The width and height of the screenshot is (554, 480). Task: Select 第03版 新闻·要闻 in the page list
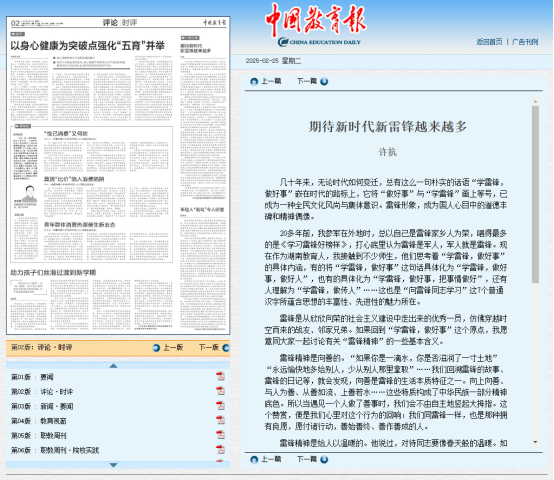(42, 407)
